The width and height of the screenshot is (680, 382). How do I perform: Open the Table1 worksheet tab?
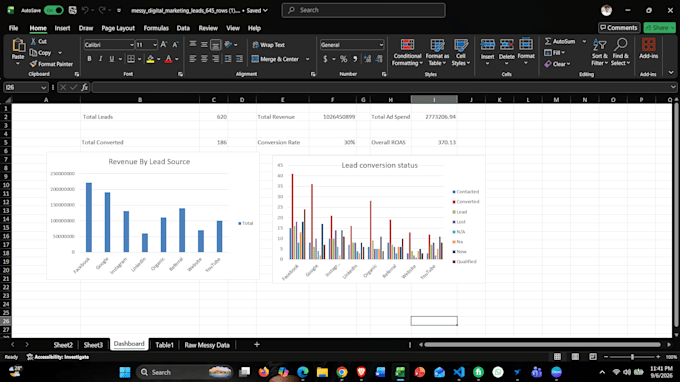(x=164, y=345)
